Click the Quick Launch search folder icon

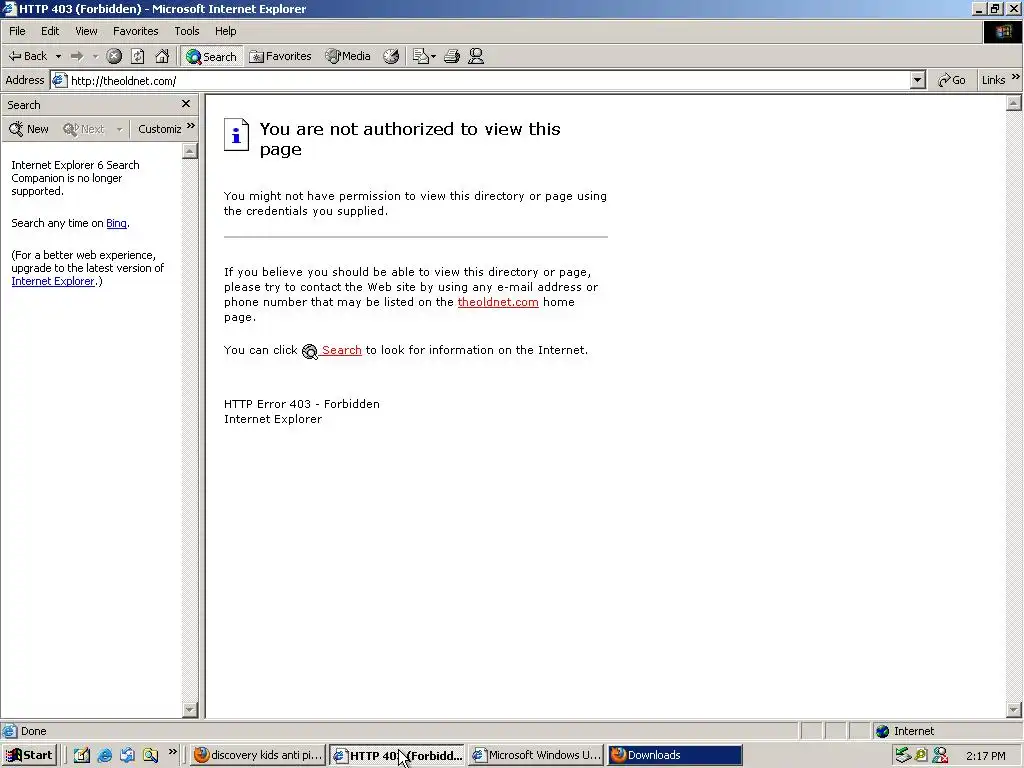point(150,756)
